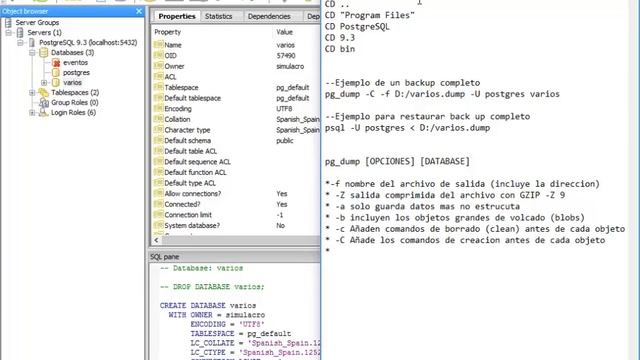
Task: Click the 'simulacro' owner value
Action: [290, 66]
